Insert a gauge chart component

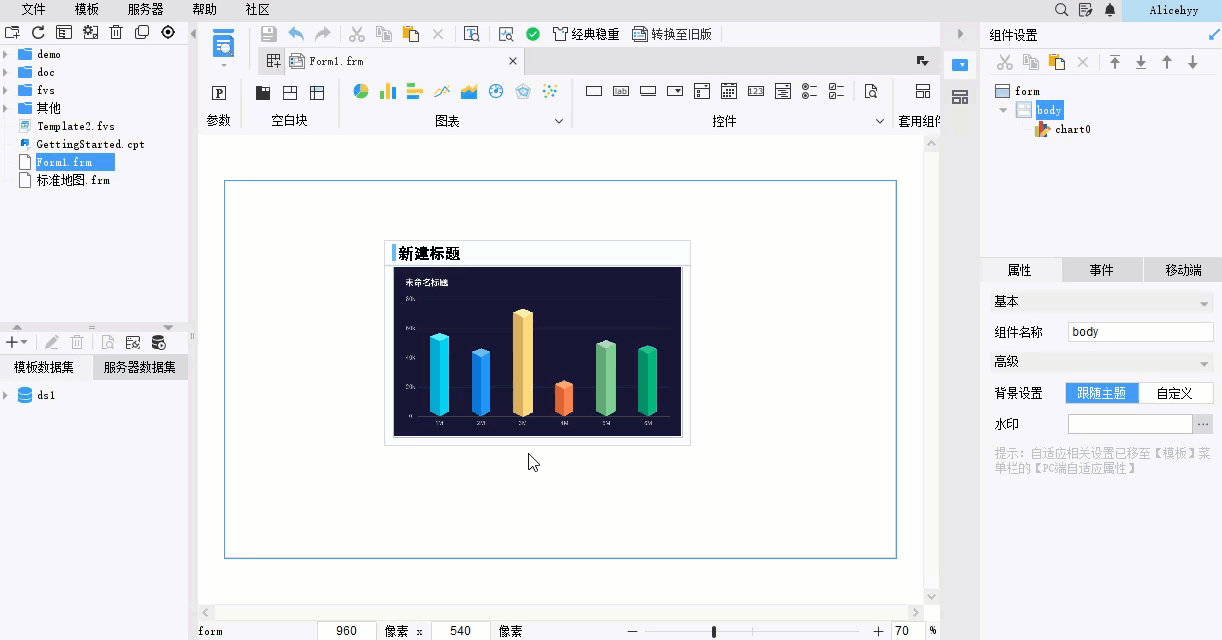pyautogui.click(x=496, y=91)
